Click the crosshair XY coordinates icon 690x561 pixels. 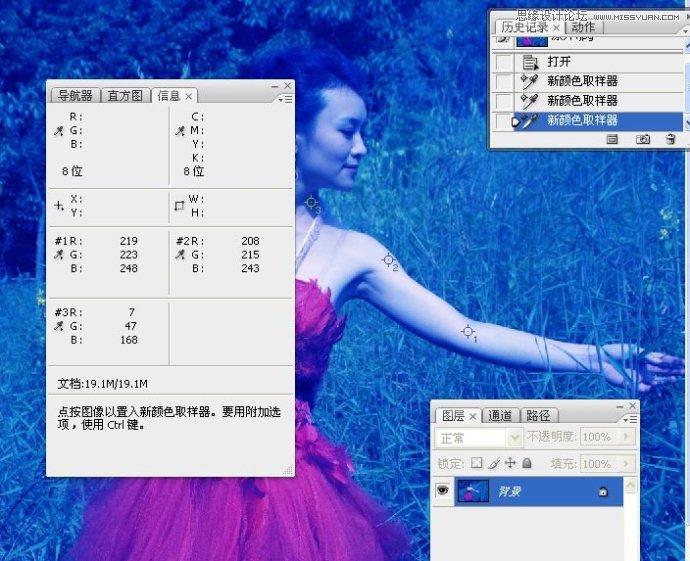click(59, 205)
